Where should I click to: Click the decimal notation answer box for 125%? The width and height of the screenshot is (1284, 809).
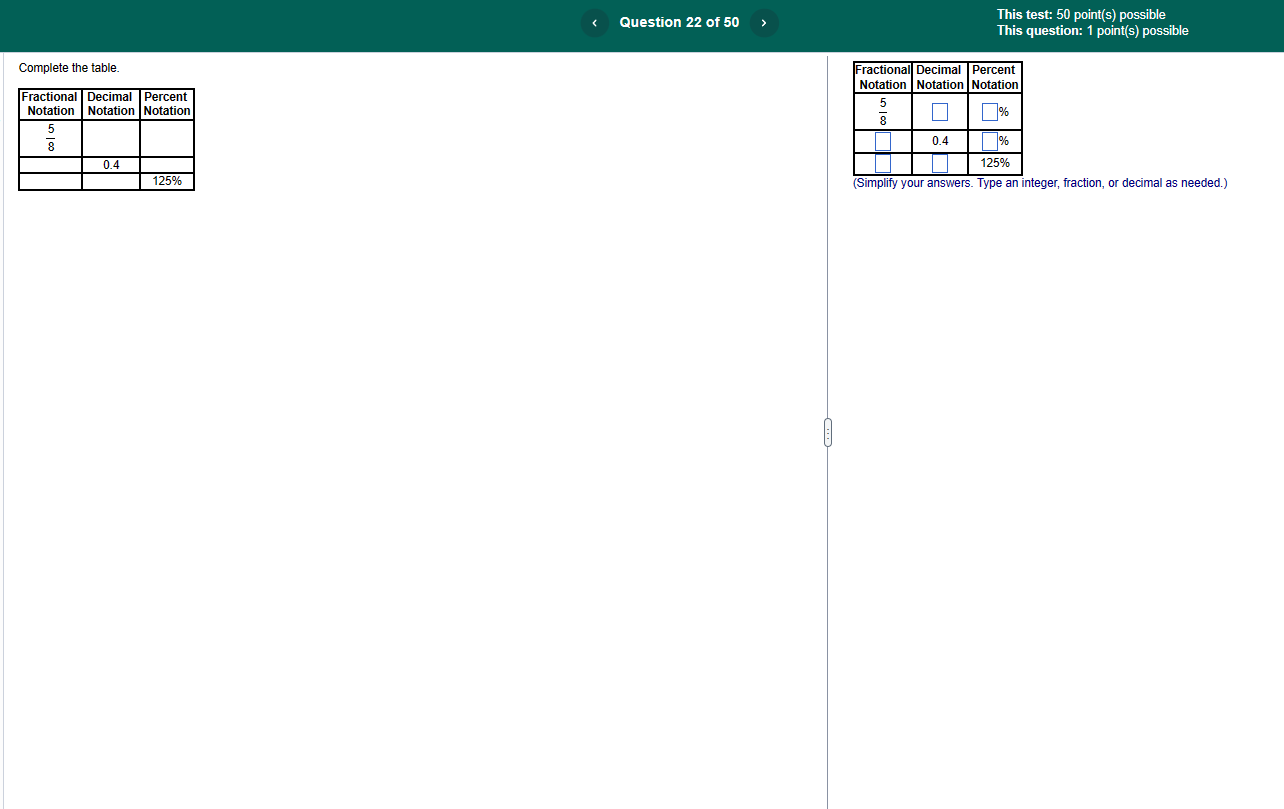pyautogui.click(x=939, y=163)
